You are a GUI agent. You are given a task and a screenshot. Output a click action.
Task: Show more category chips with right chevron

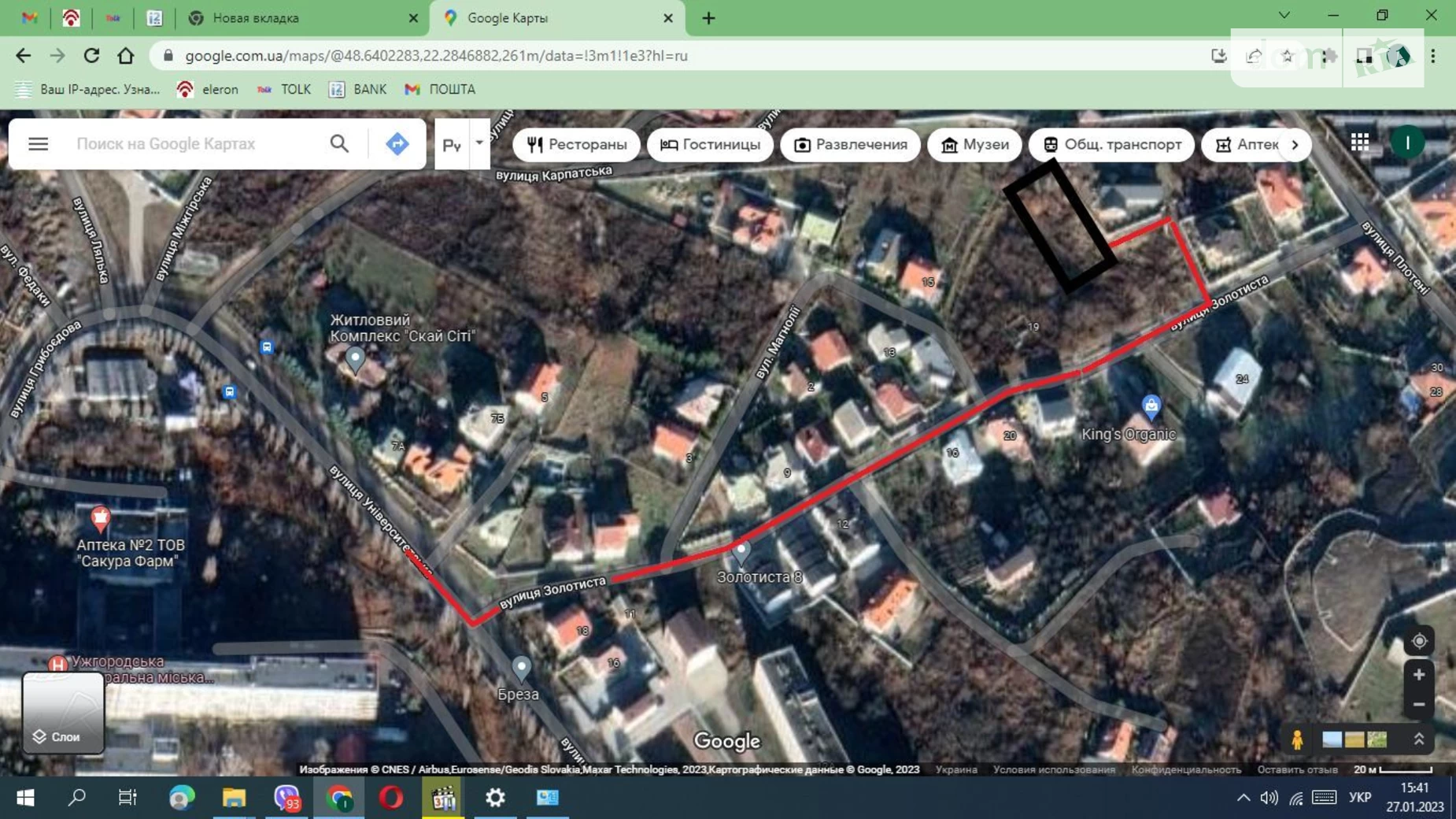(x=1295, y=145)
